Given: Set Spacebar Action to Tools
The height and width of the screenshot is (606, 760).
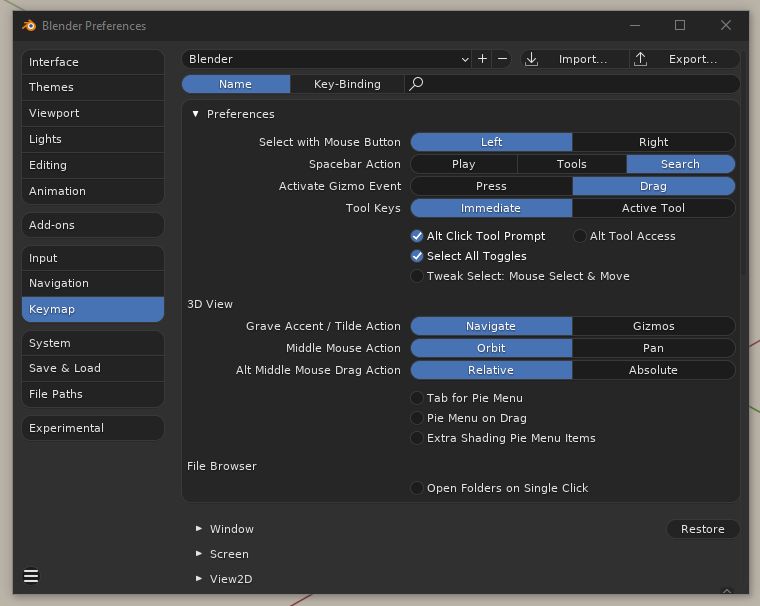Looking at the screenshot, I should pyautogui.click(x=572, y=164).
